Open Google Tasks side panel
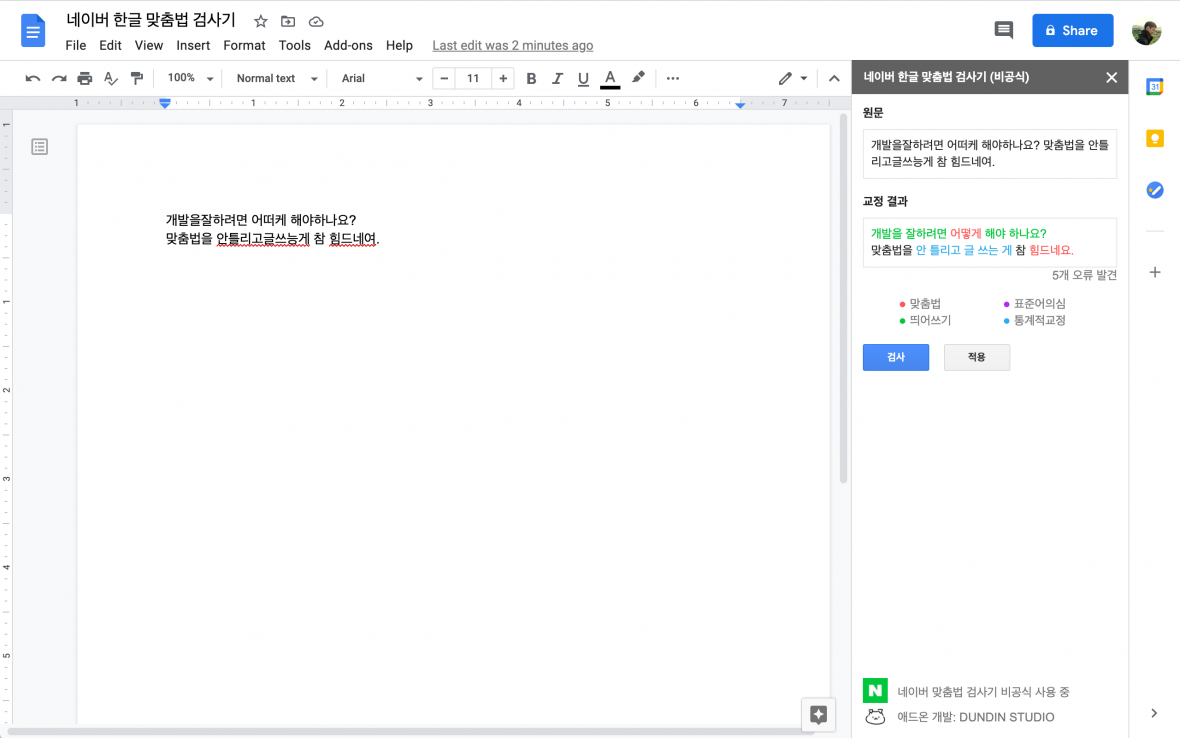 coord(1154,190)
